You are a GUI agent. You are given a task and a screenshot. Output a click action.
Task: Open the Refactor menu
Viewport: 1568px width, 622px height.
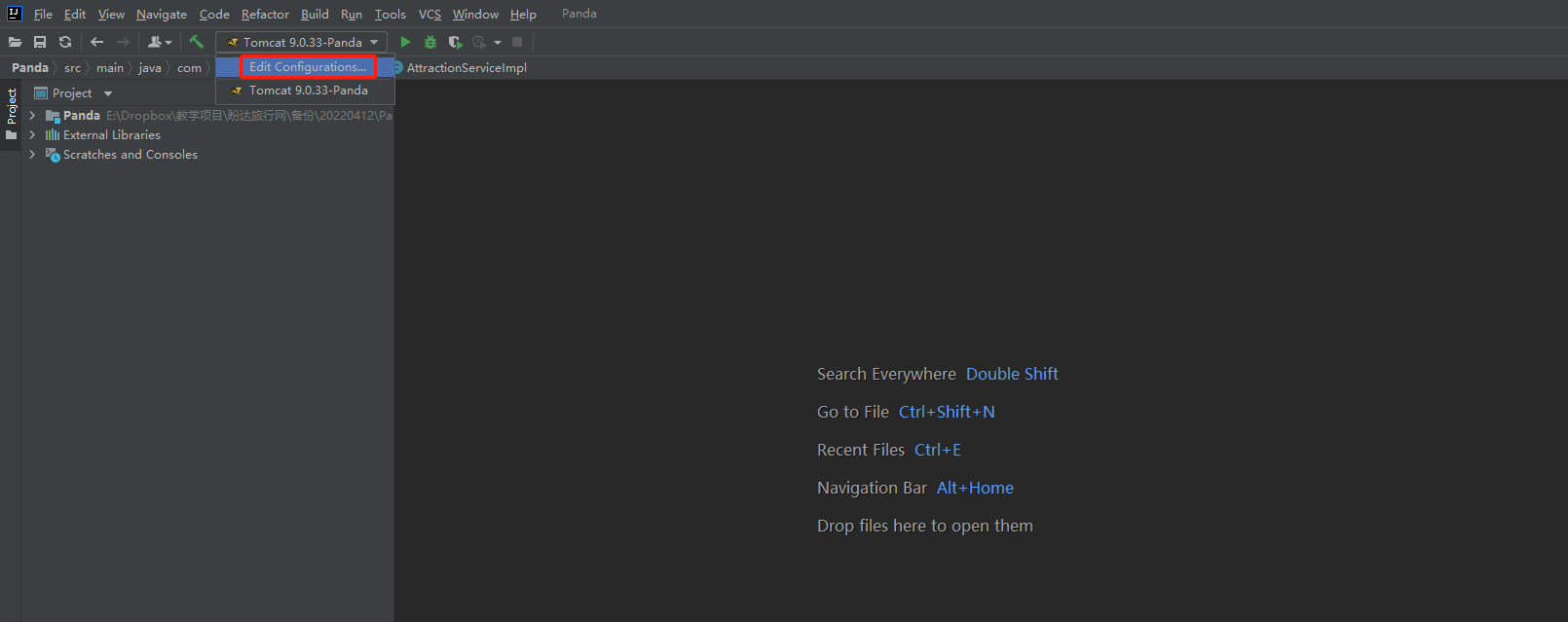[265, 14]
